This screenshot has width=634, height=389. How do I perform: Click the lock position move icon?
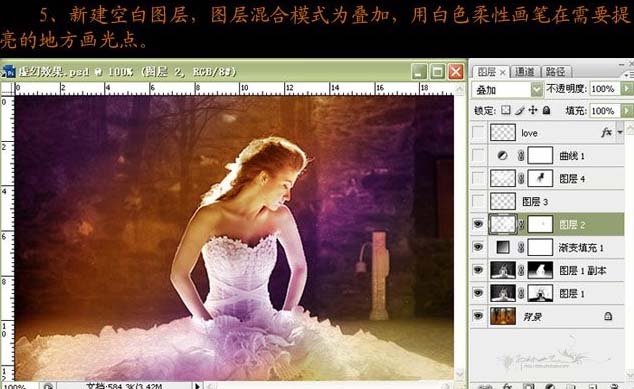[533, 110]
